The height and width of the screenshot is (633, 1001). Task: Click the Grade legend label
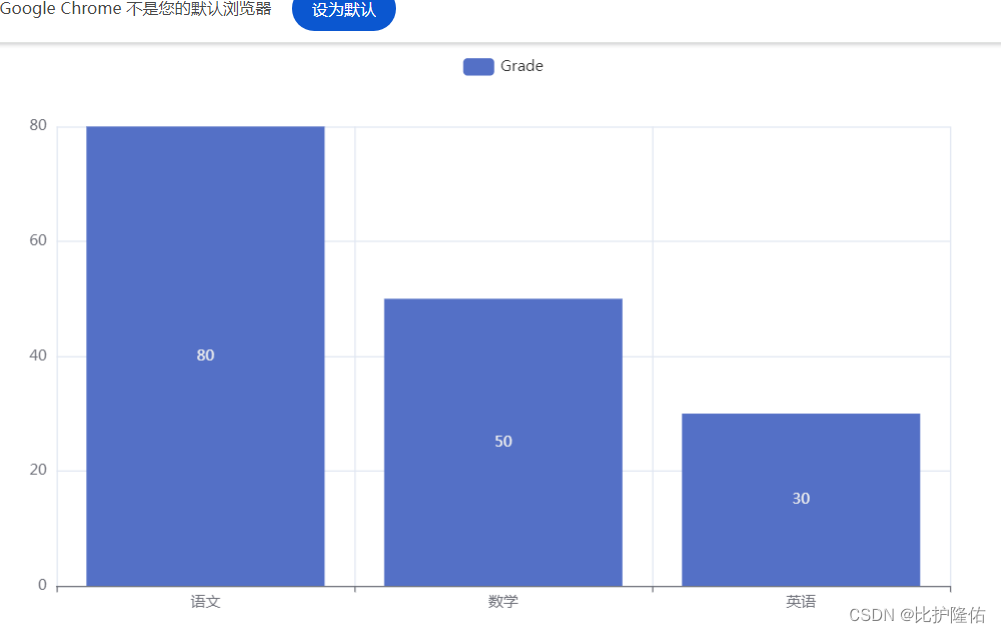tap(522, 66)
